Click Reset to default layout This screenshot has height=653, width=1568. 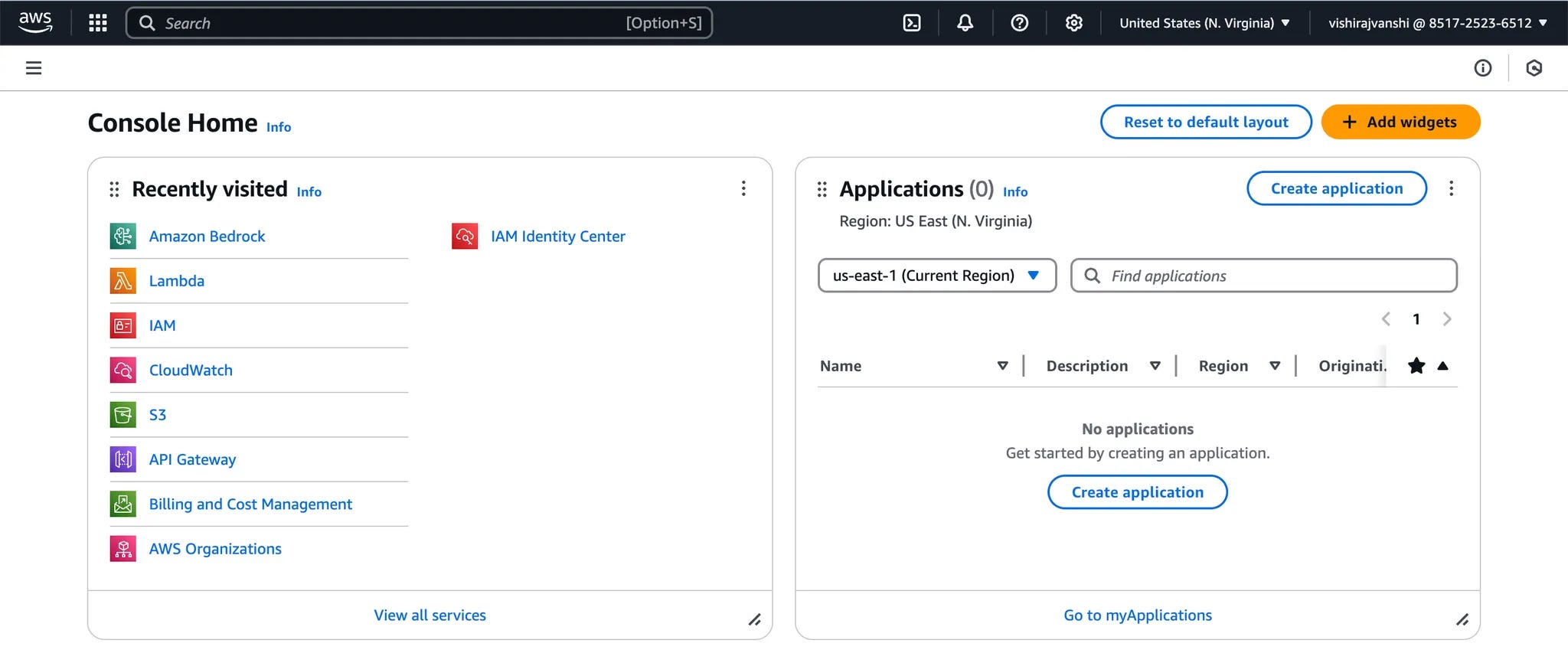(x=1206, y=122)
